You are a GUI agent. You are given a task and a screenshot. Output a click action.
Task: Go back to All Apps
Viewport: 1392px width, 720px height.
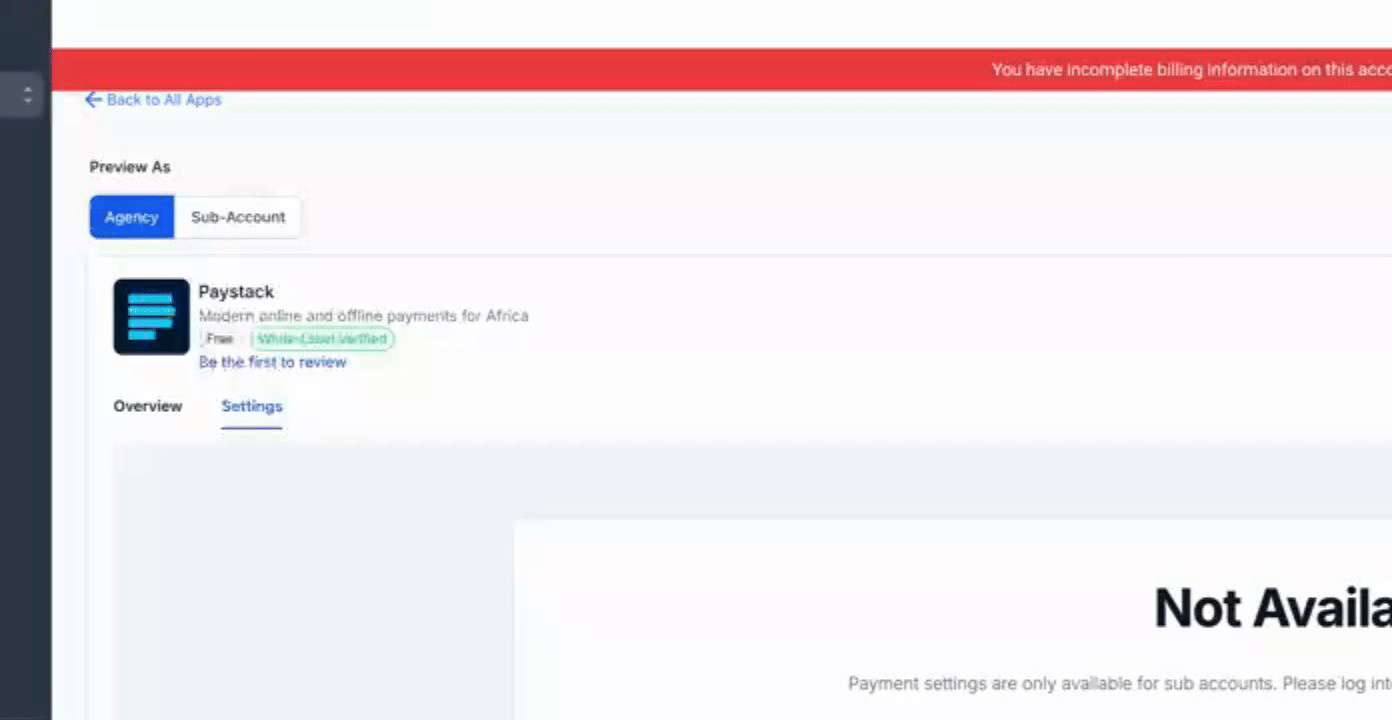153,100
